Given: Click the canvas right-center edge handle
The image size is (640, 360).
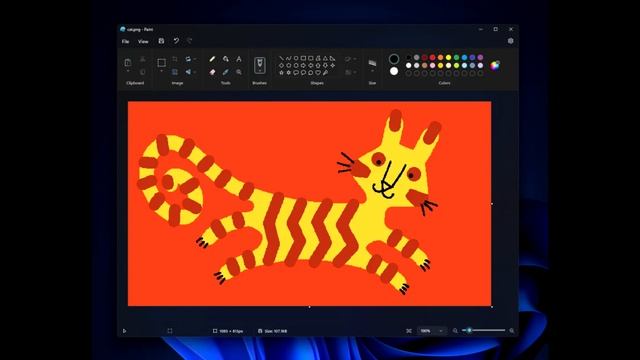Looking at the screenshot, I should coord(492,203).
